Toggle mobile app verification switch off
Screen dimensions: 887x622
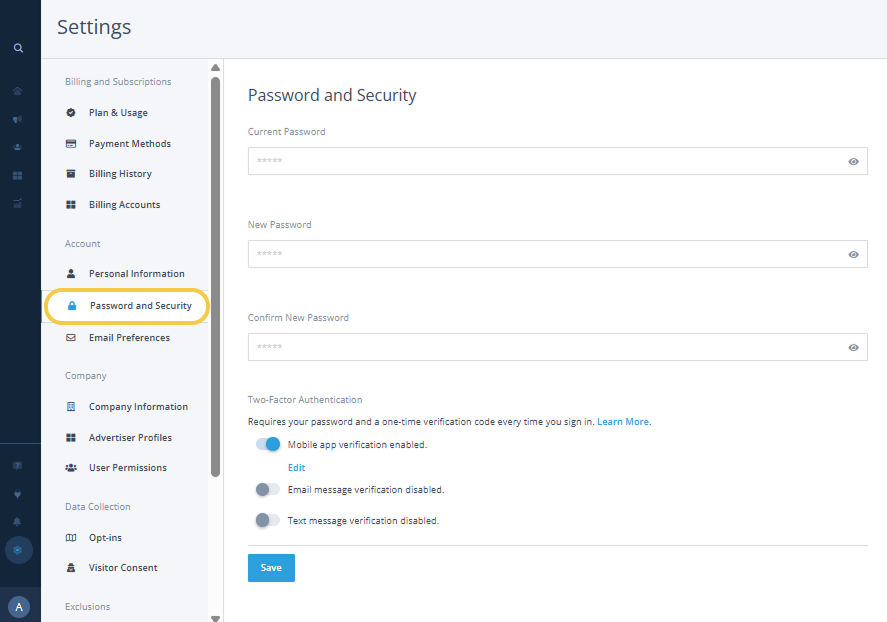click(x=268, y=444)
